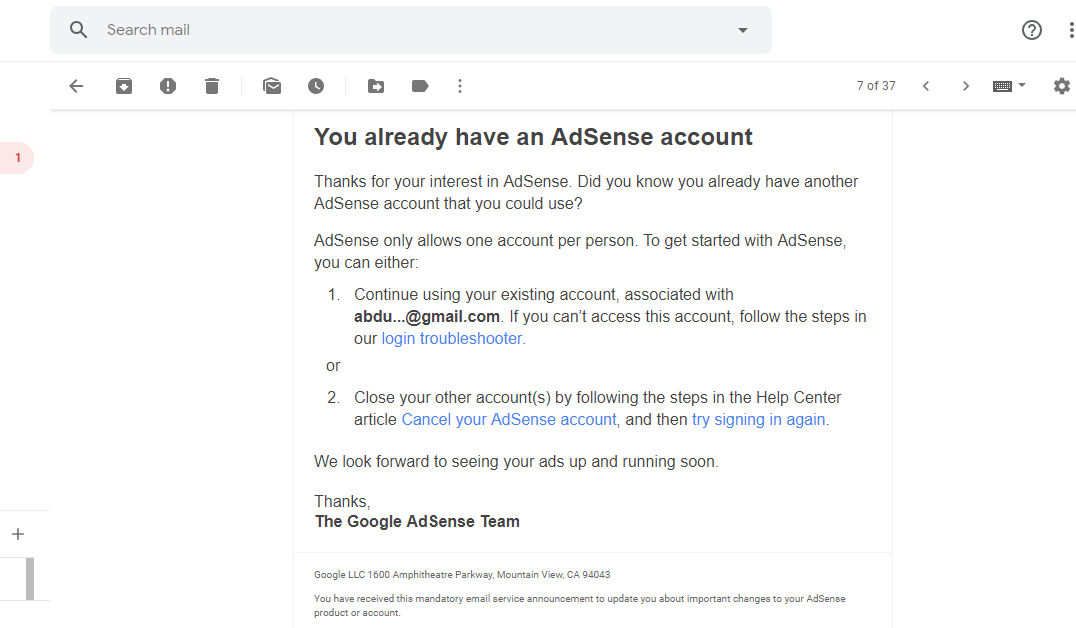Go to the newer email
Viewport: 1076px width, 628px height.
[926, 86]
